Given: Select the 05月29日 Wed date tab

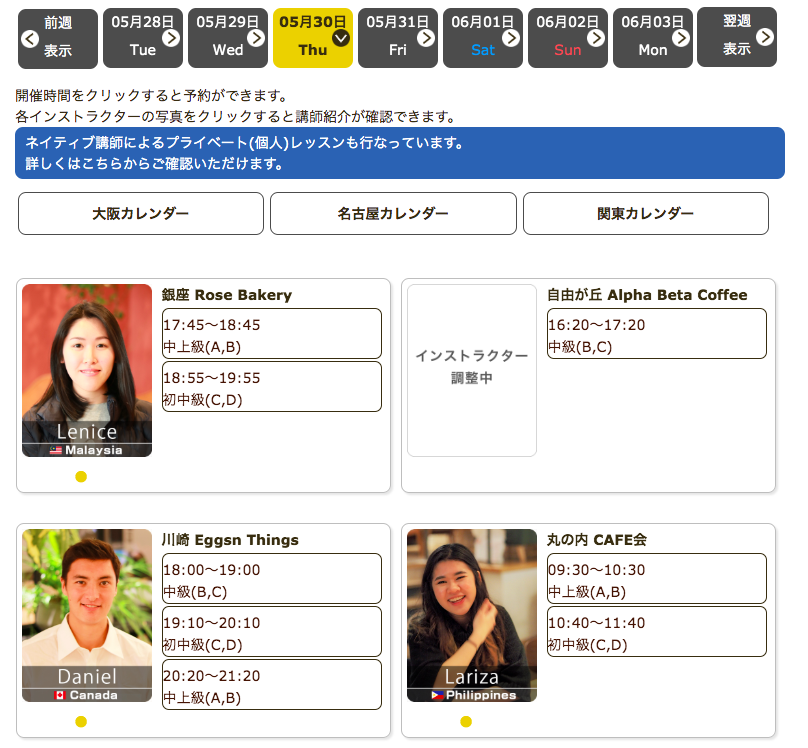Looking at the screenshot, I should coord(227,38).
